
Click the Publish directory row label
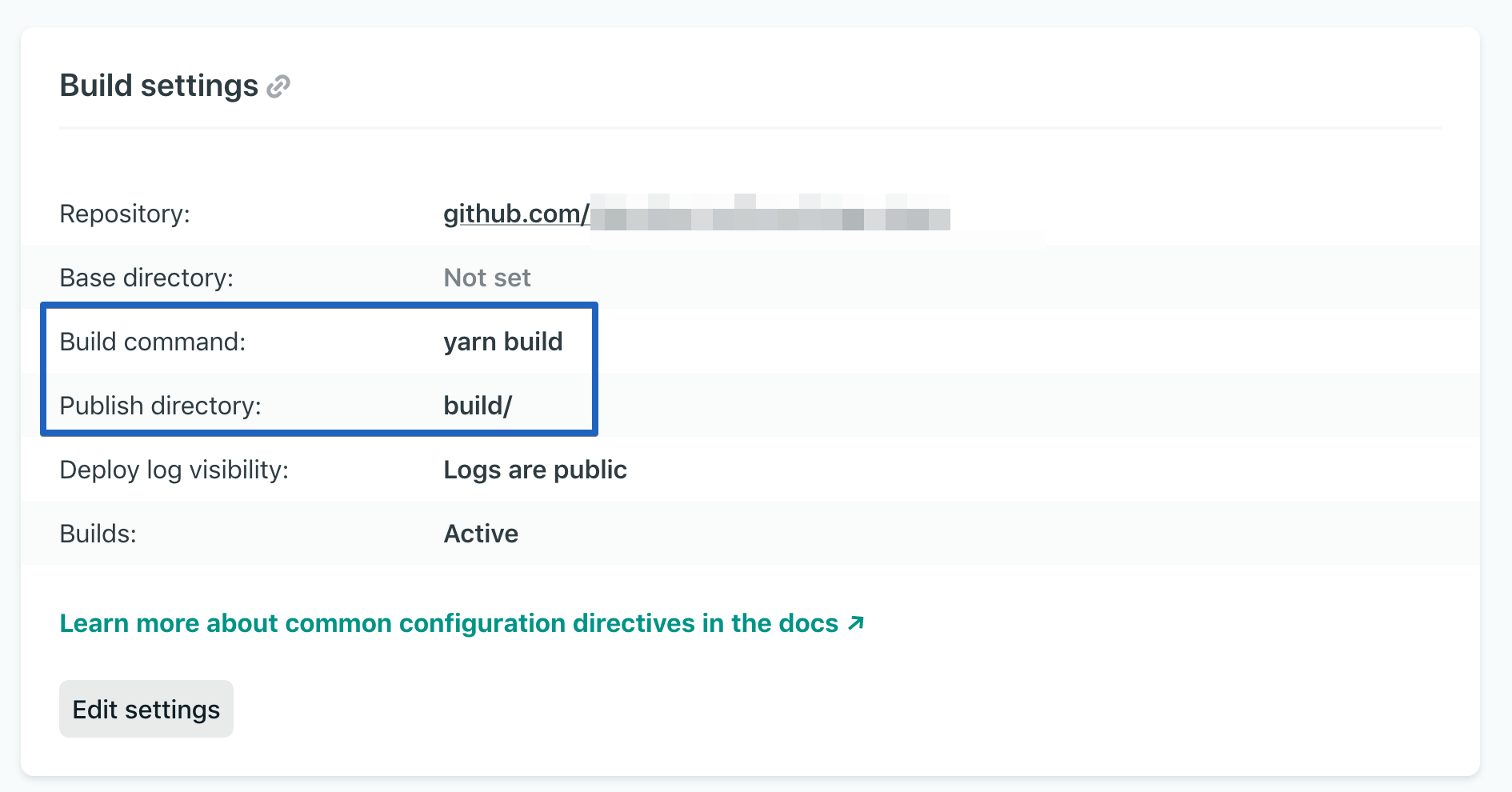click(160, 406)
